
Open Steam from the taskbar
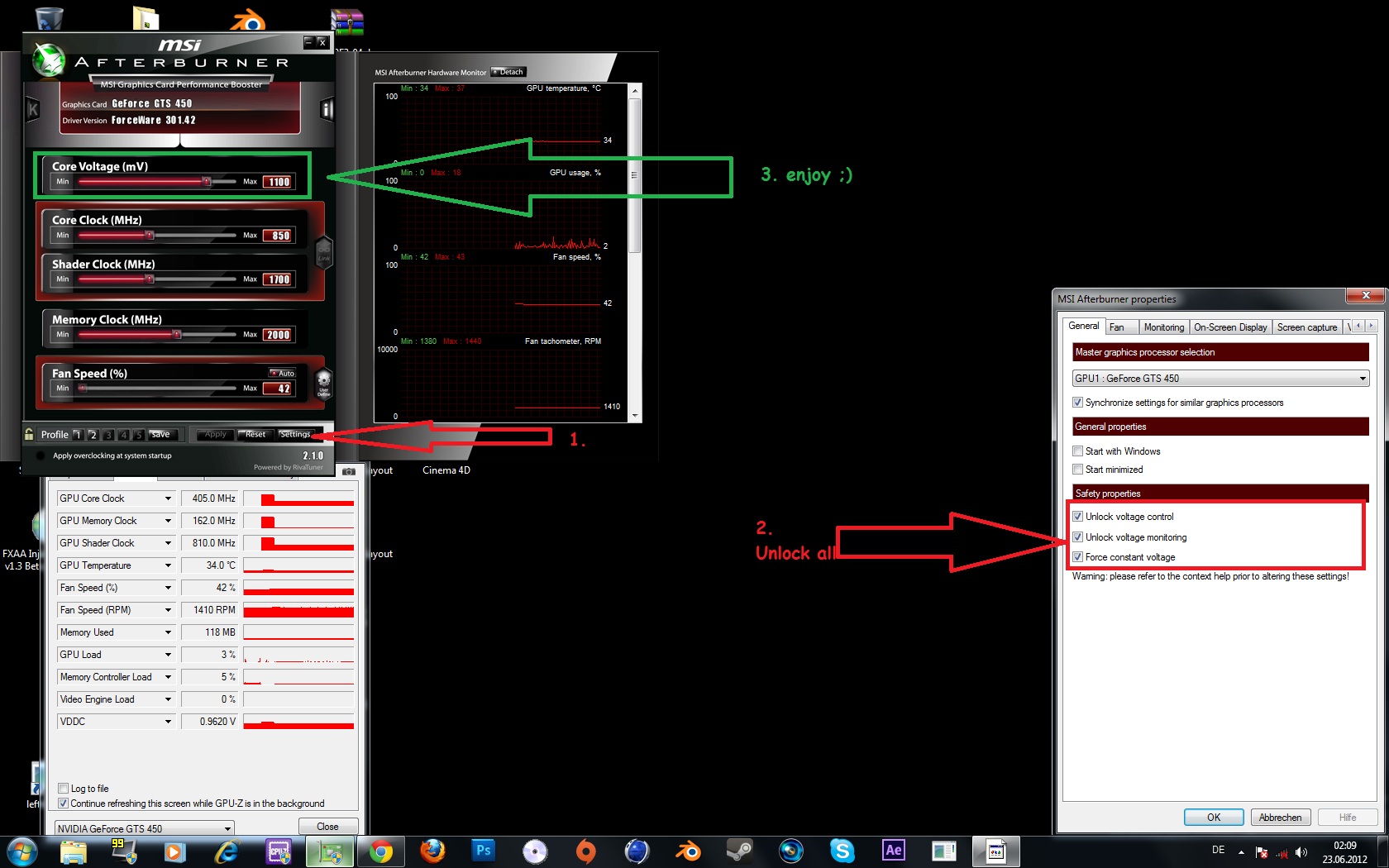point(740,851)
